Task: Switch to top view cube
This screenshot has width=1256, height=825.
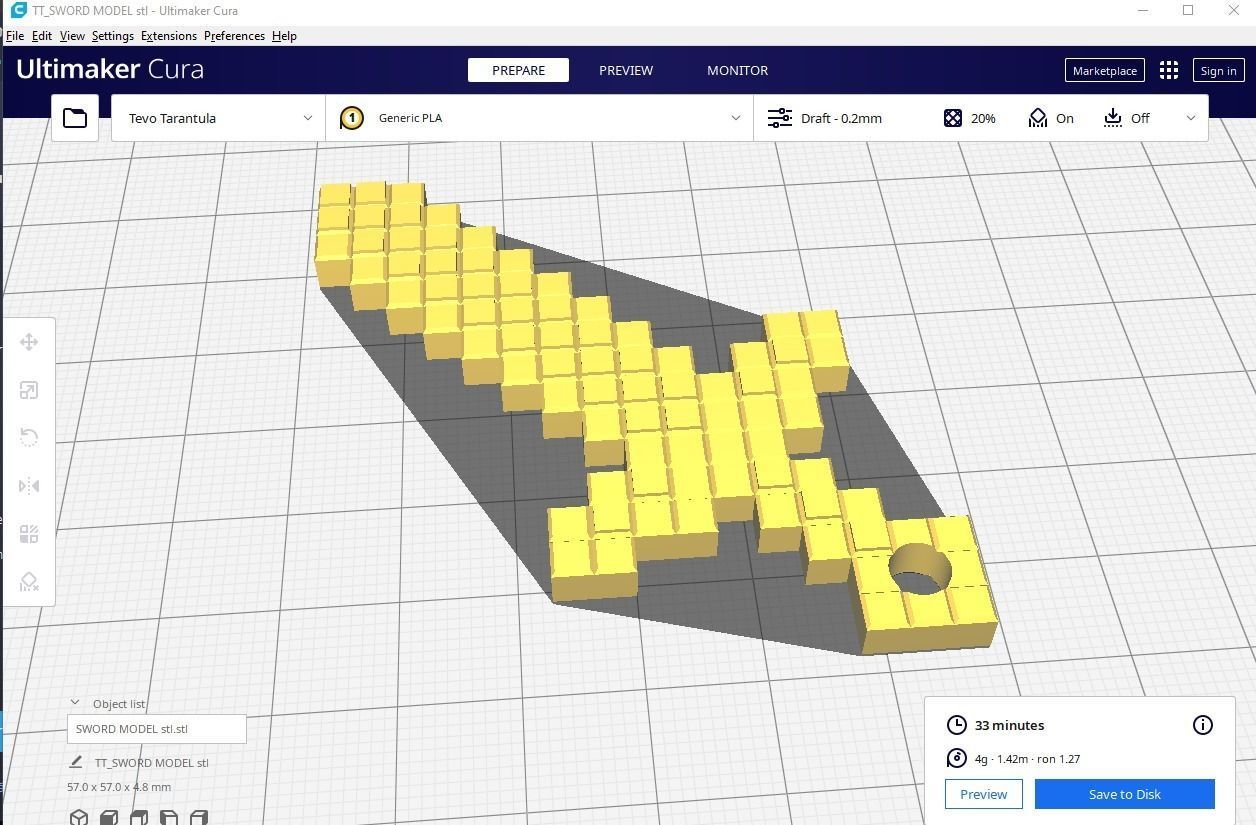Action: click(x=139, y=817)
